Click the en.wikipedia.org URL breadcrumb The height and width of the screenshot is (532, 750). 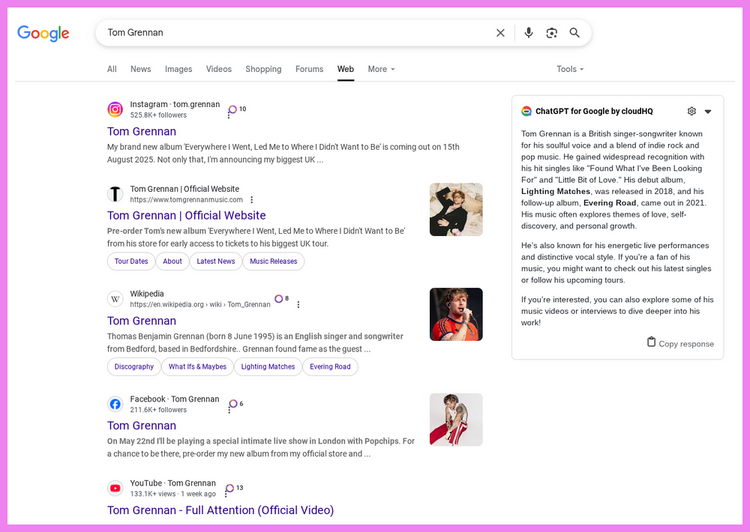(200, 304)
